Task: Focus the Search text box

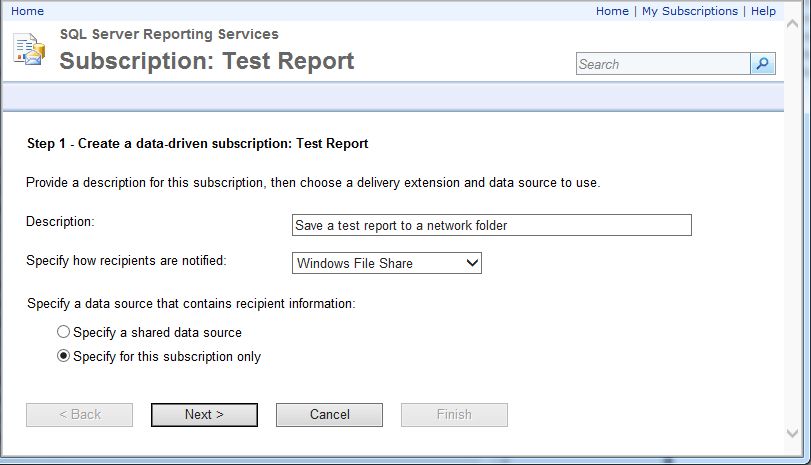Action: tap(663, 64)
